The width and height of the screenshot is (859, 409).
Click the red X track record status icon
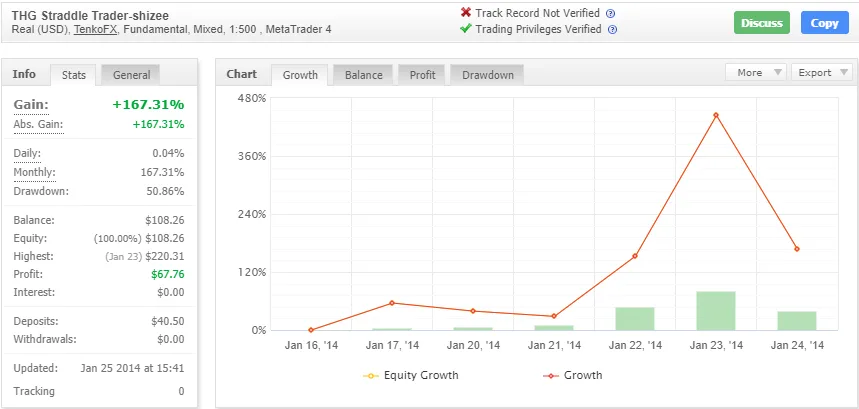pyautogui.click(x=465, y=13)
